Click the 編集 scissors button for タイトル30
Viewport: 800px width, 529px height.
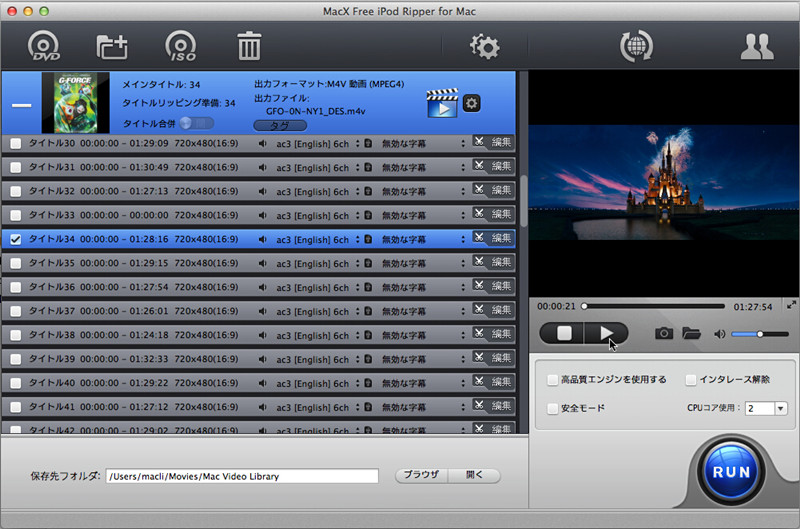point(493,142)
